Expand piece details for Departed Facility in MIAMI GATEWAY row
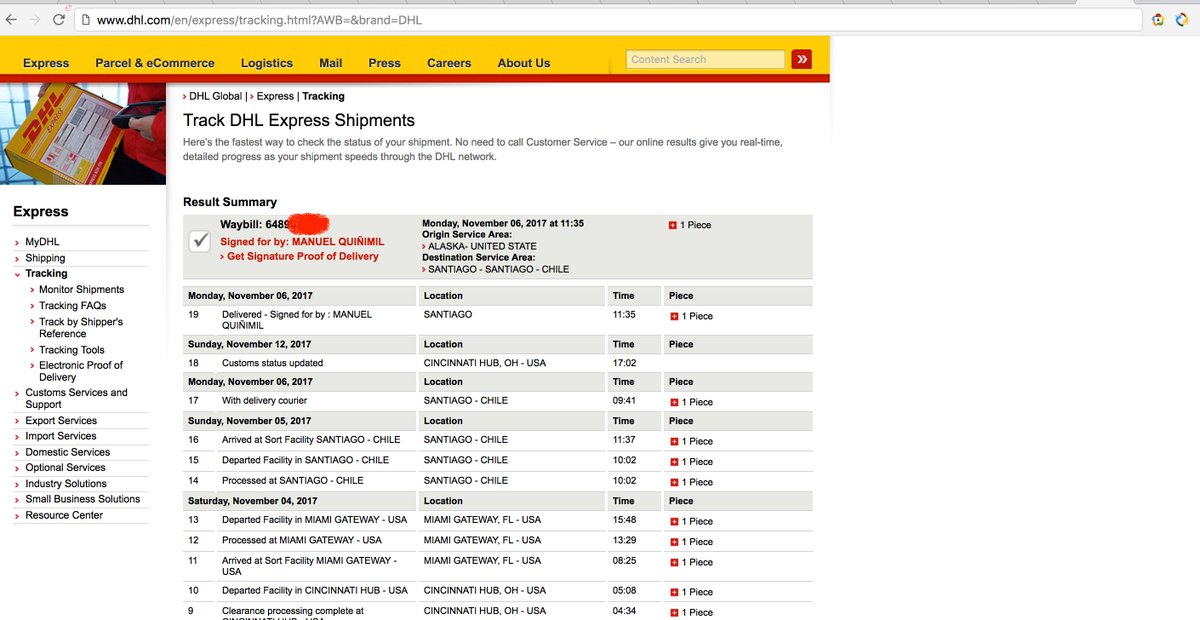Viewport: 1200px width, 620px height. [x=673, y=522]
